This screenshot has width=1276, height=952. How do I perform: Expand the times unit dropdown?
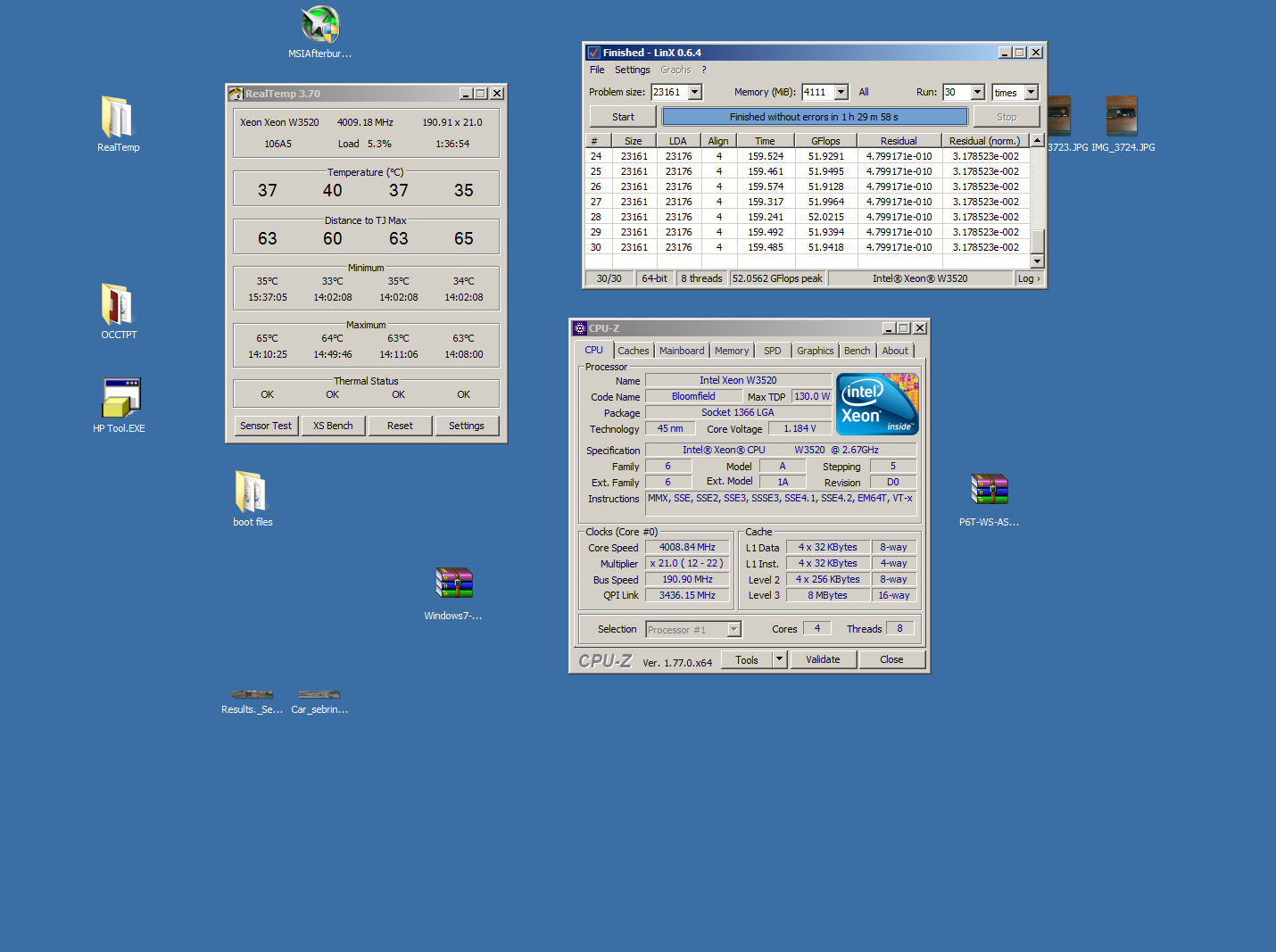pyautogui.click(x=1032, y=92)
